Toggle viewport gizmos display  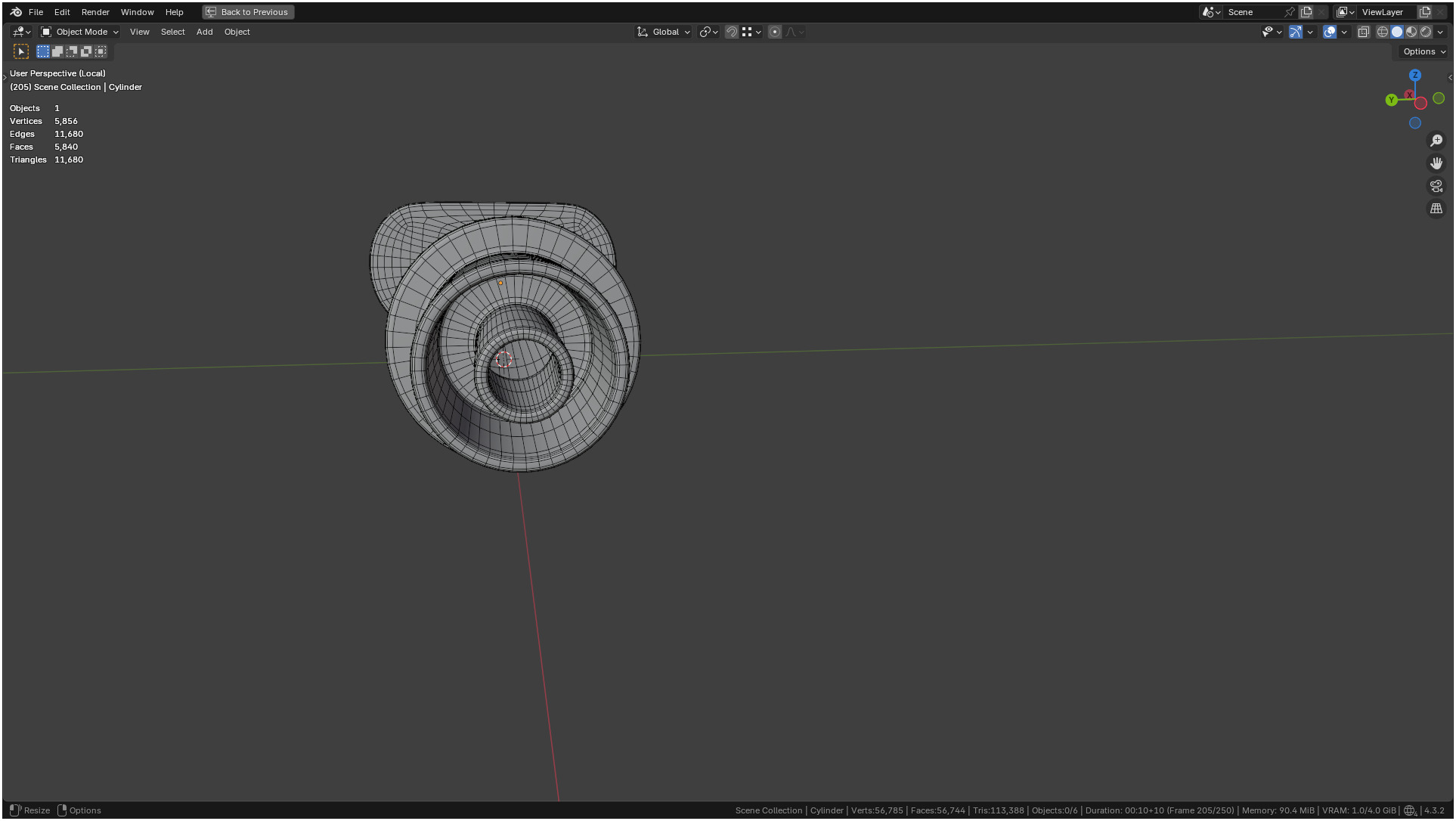tap(1296, 32)
